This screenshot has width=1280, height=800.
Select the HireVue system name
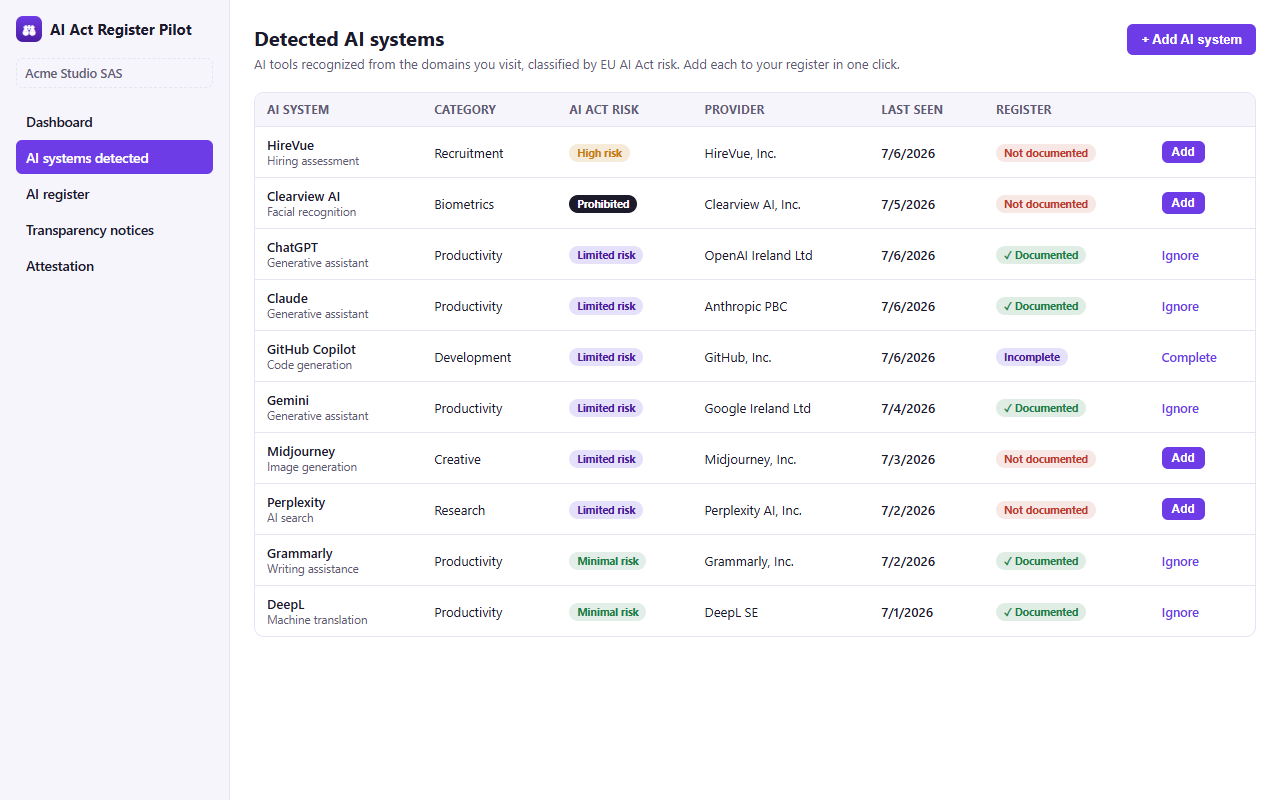coord(290,146)
